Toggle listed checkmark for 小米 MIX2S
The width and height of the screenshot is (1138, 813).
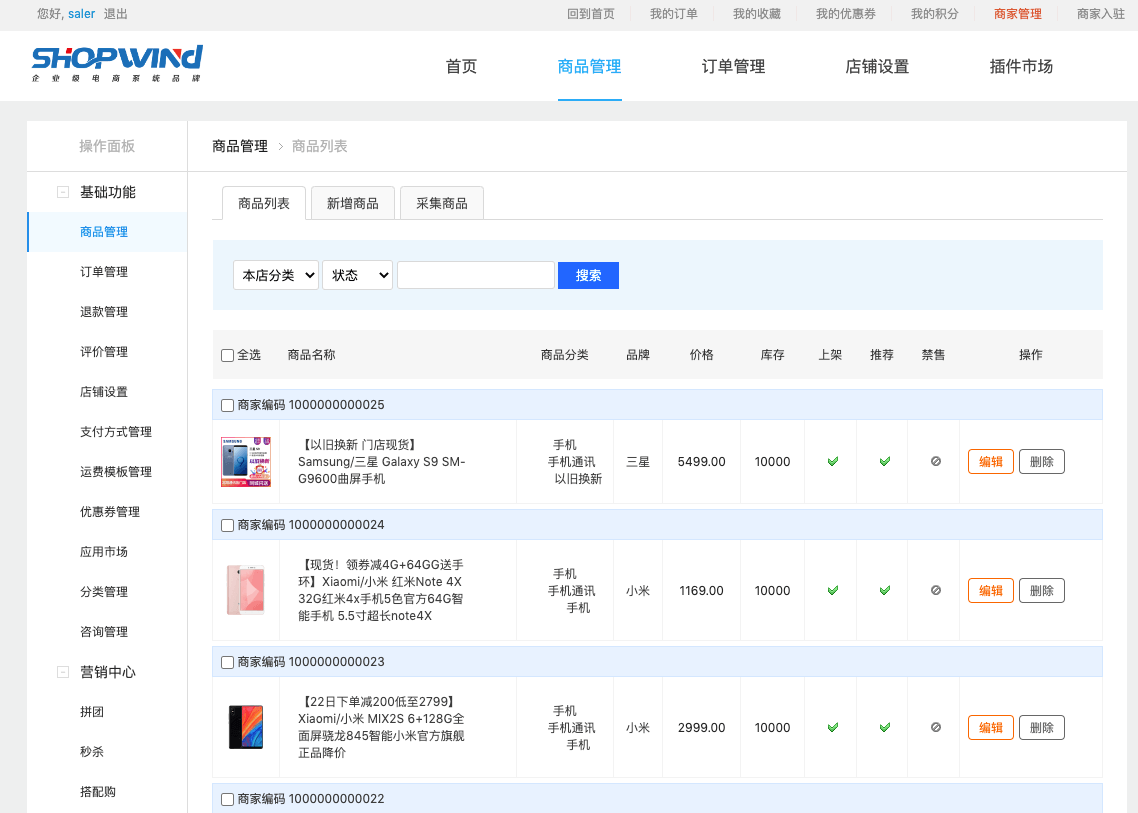(832, 727)
